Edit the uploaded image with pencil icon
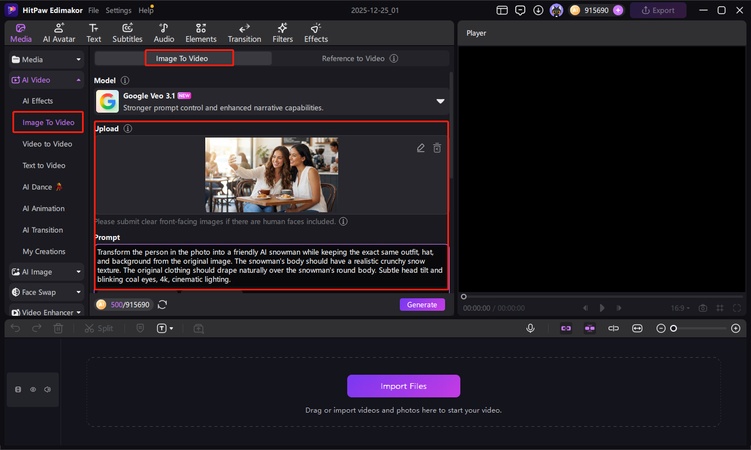This screenshot has height=450, width=751. tap(421, 148)
